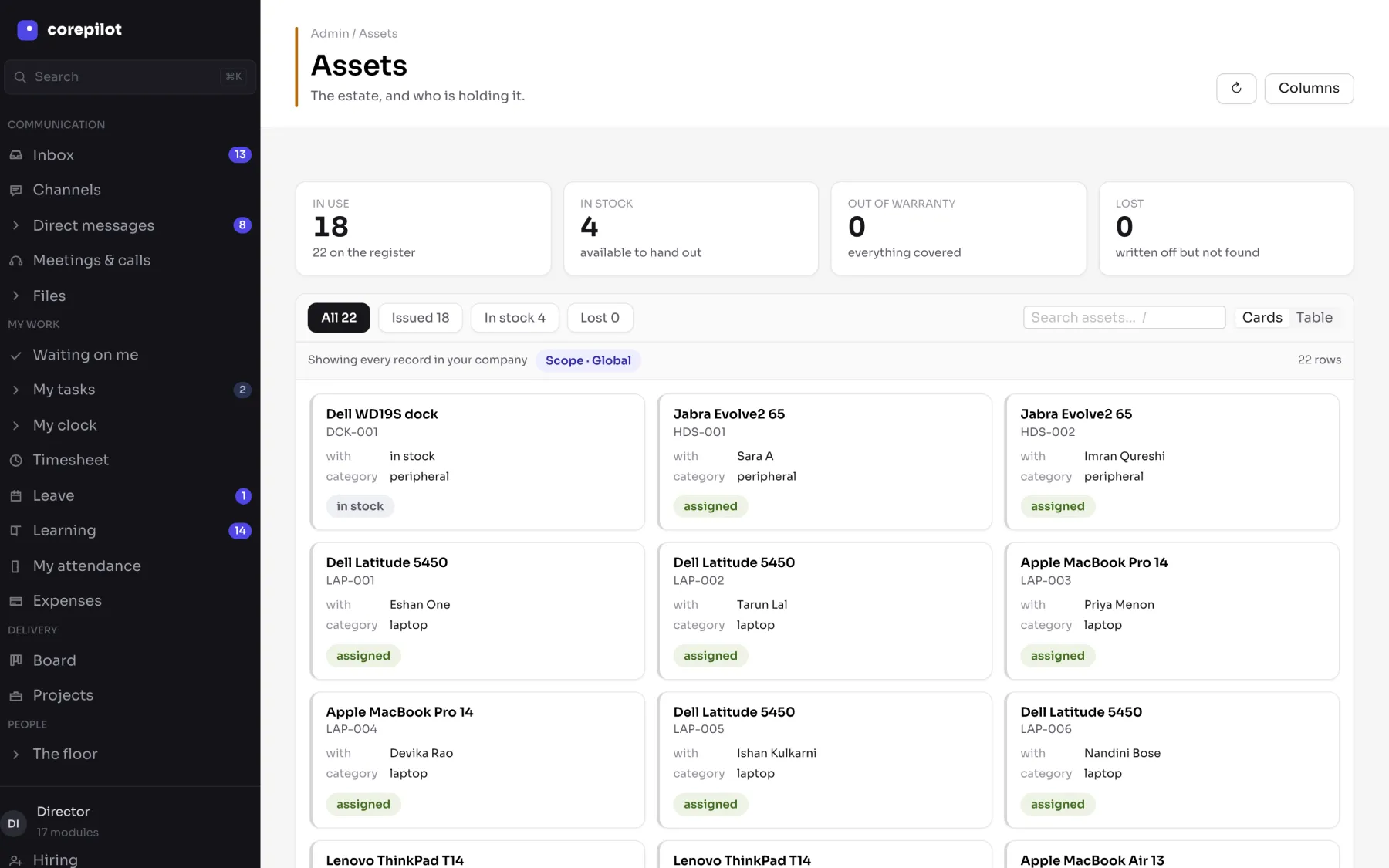Click the Inbox unread badge 13
The width and height of the screenshot is (1389, 868).
point(240,155)
